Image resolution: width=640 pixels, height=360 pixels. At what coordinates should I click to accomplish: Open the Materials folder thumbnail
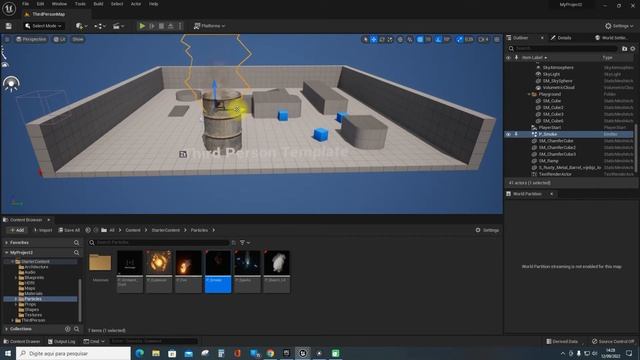[100, 267]
